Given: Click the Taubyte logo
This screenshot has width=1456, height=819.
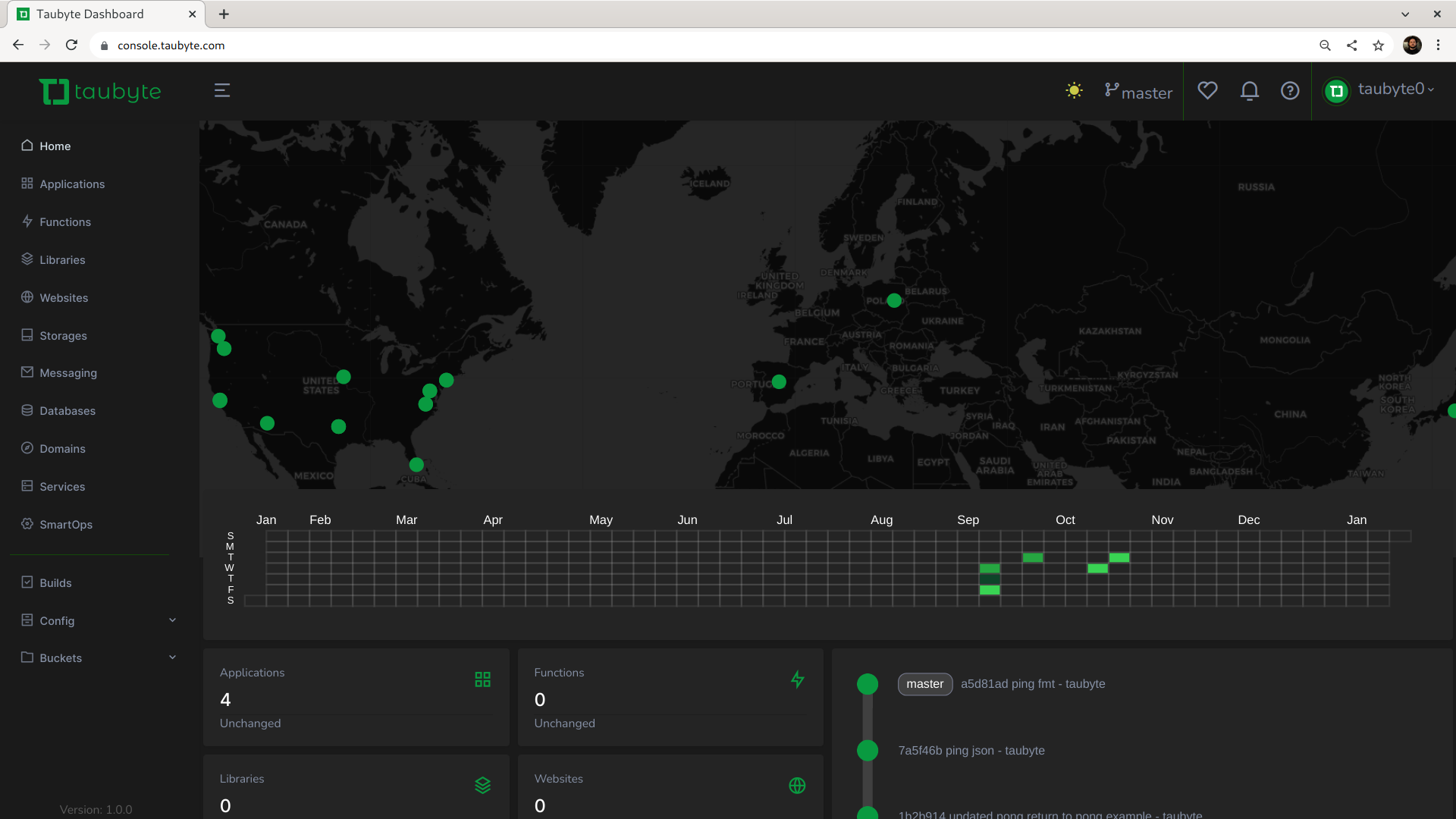Looking at the screenshot, I should click(x=100, y=92).
